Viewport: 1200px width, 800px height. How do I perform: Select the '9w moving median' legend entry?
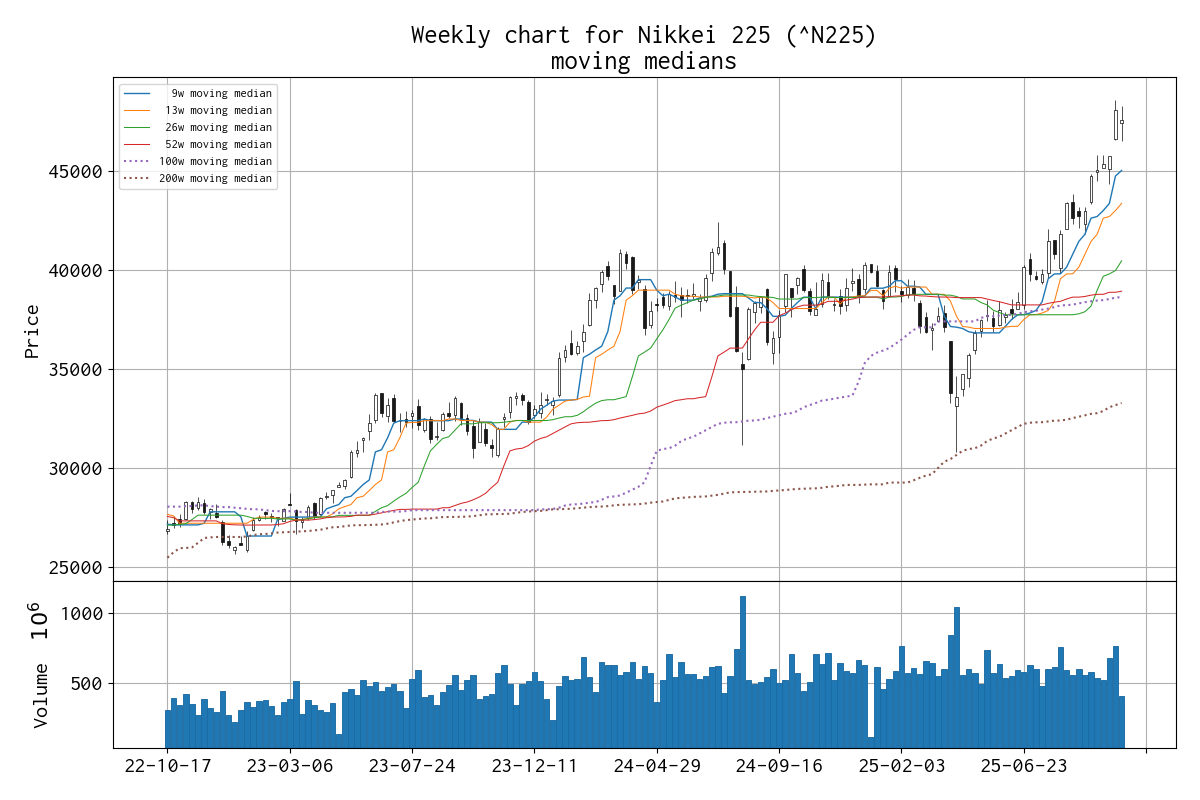(198, 93)
